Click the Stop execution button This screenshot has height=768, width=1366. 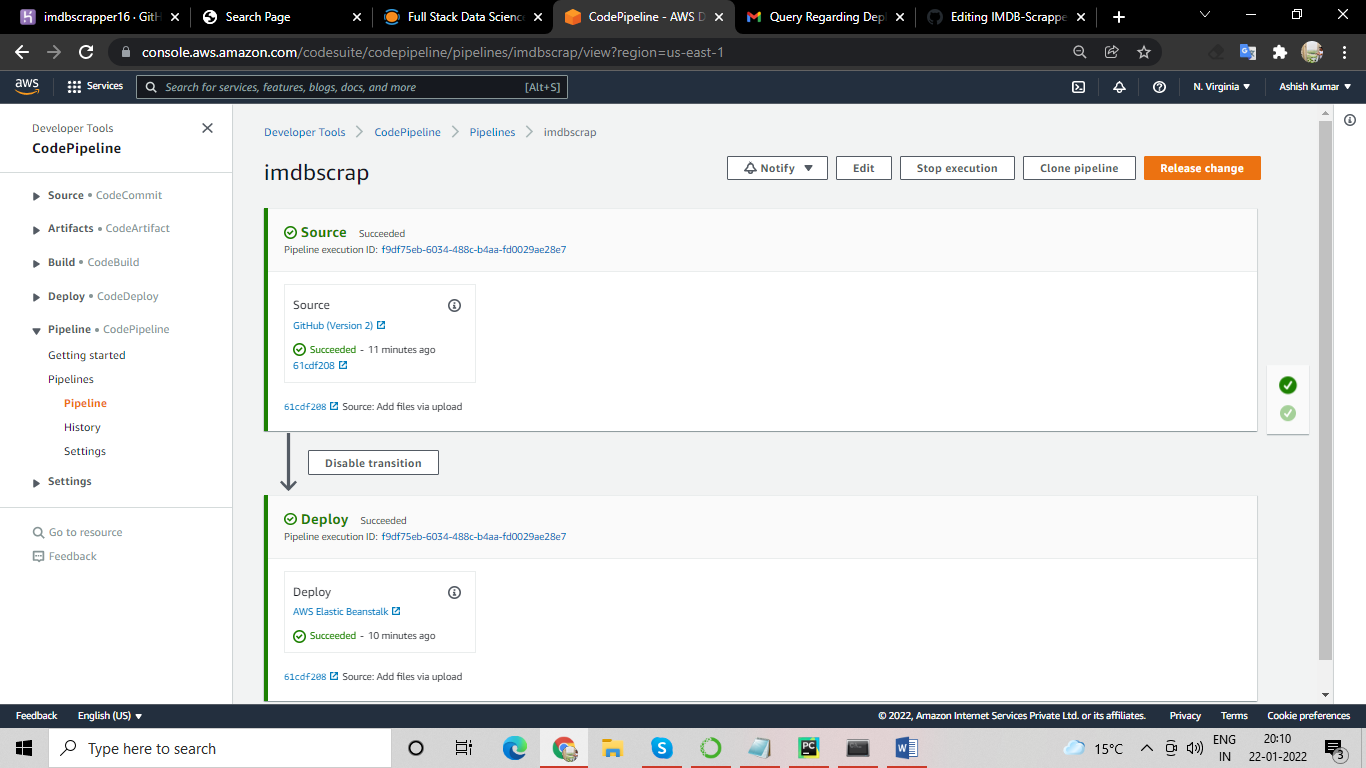[x=957, y=168]
